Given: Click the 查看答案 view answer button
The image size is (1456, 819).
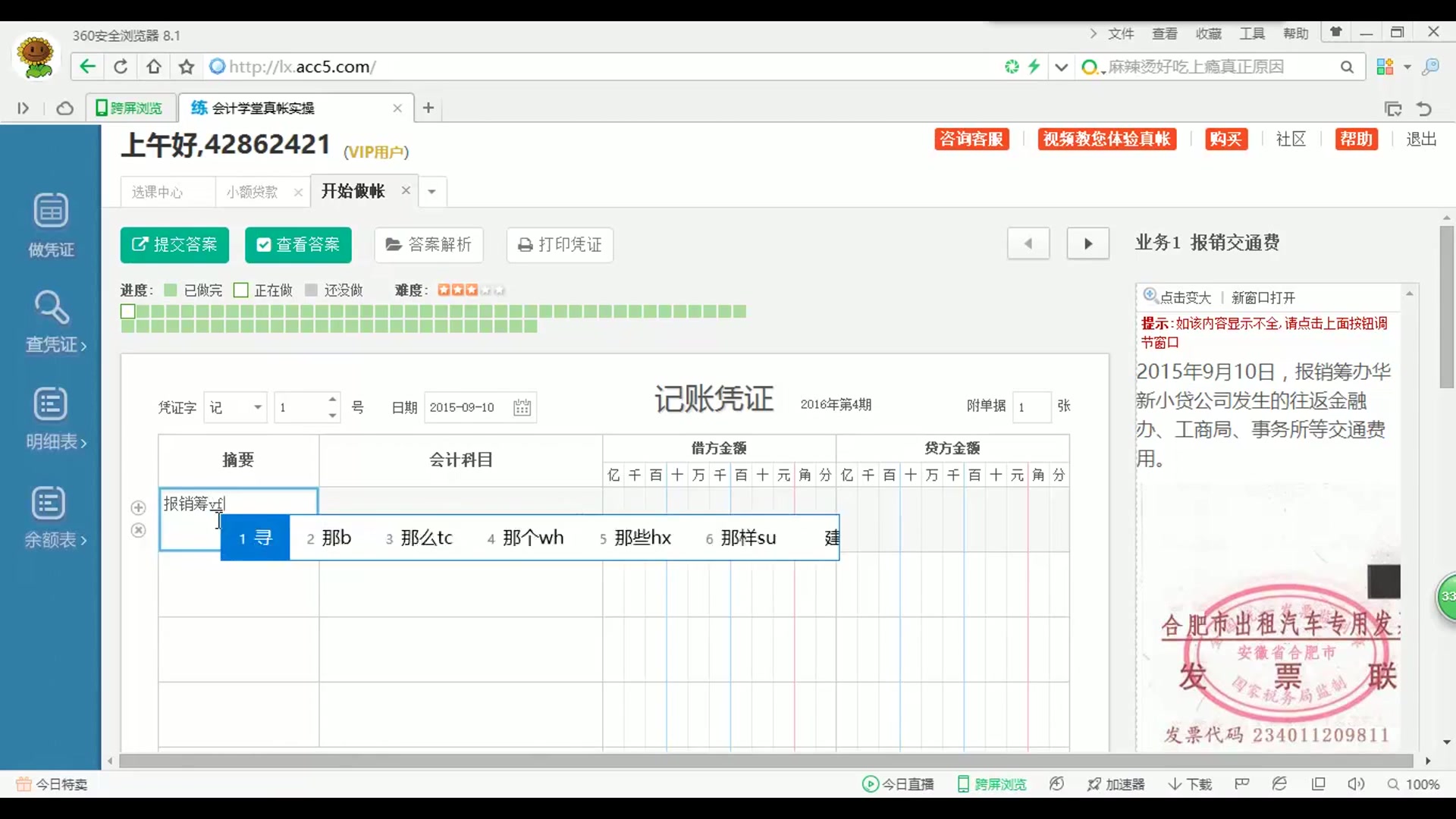Looking at the screenshot, I should (298, 245).
